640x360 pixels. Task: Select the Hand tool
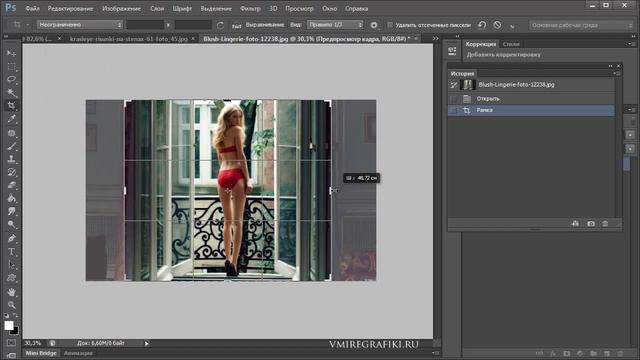pyautogui.click(x=11, y=292)
